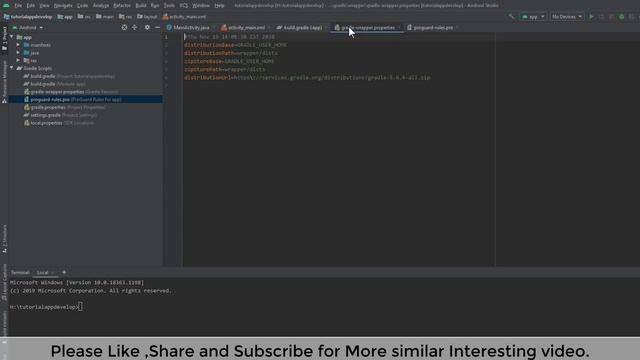Select proguard-rules.pro in project tree
The height and width of the screenshot is (360, 640).
[x=73, y=100]
